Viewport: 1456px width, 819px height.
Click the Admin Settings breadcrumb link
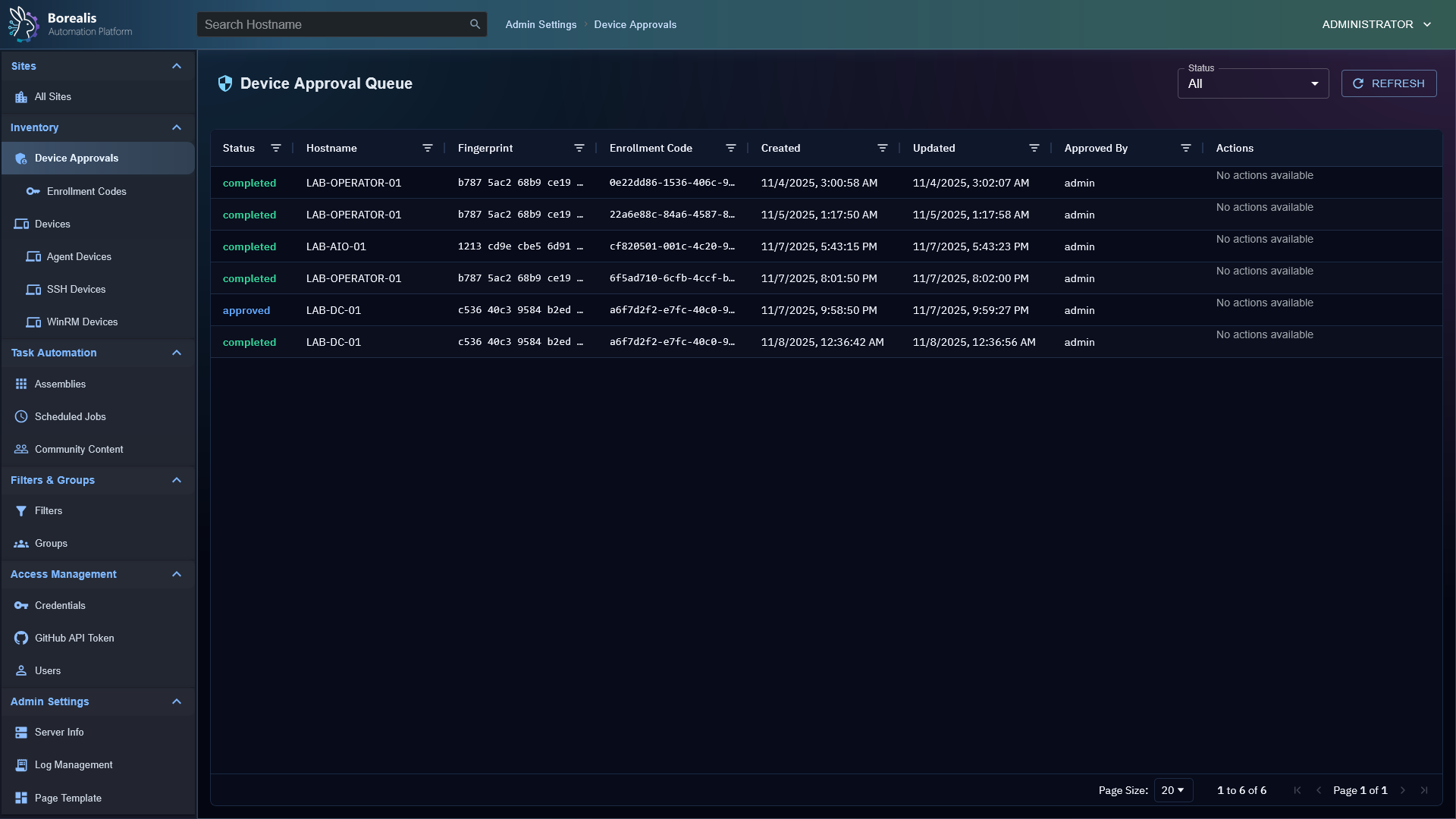coord(541,24)
